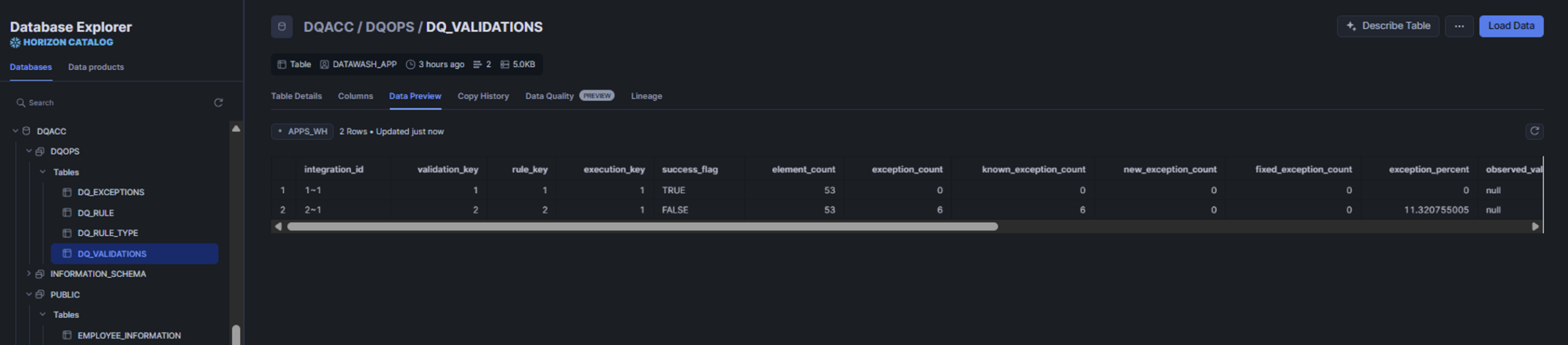Refresh the data preview results
The width and height of the screenshot is (1568, 345).
1534,131
